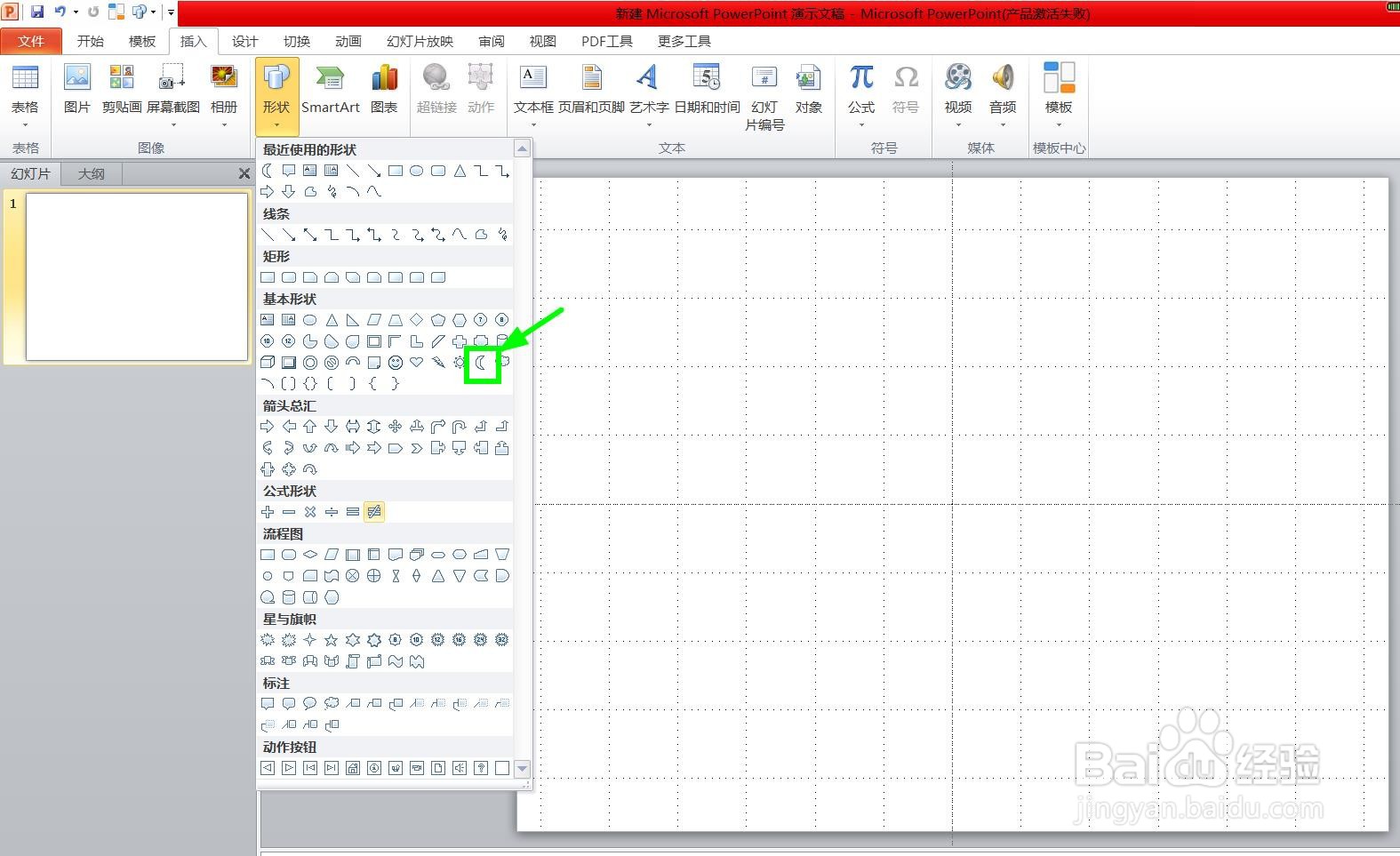Insert a chart with 图表
Viewport: 1400px width, 856px height.
(384, 90)
